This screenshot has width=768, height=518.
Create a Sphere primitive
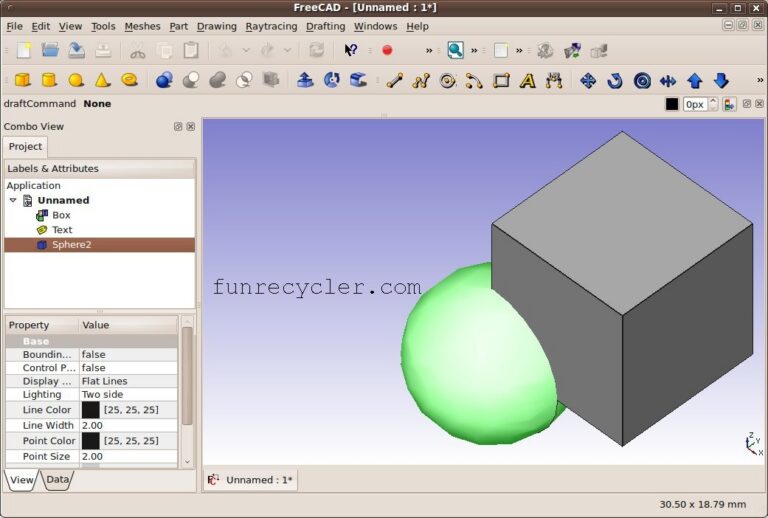[x=76, y=80]
